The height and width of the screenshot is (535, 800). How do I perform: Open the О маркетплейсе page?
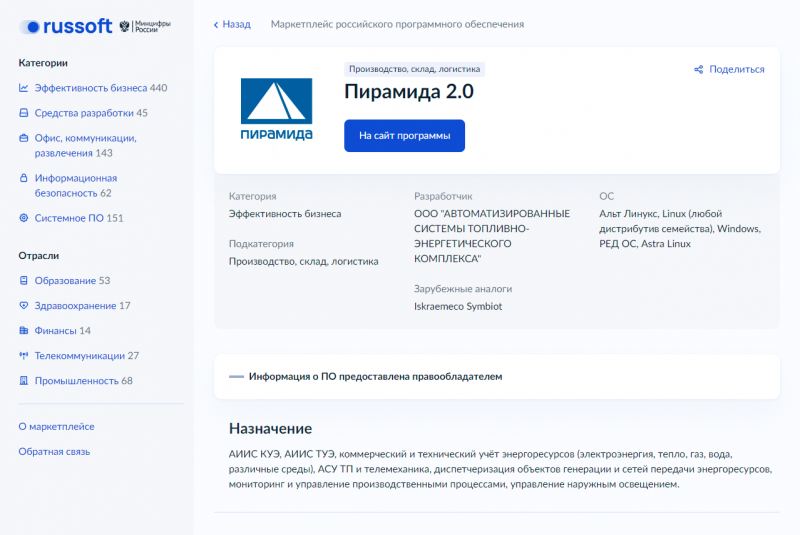(56, 426)
